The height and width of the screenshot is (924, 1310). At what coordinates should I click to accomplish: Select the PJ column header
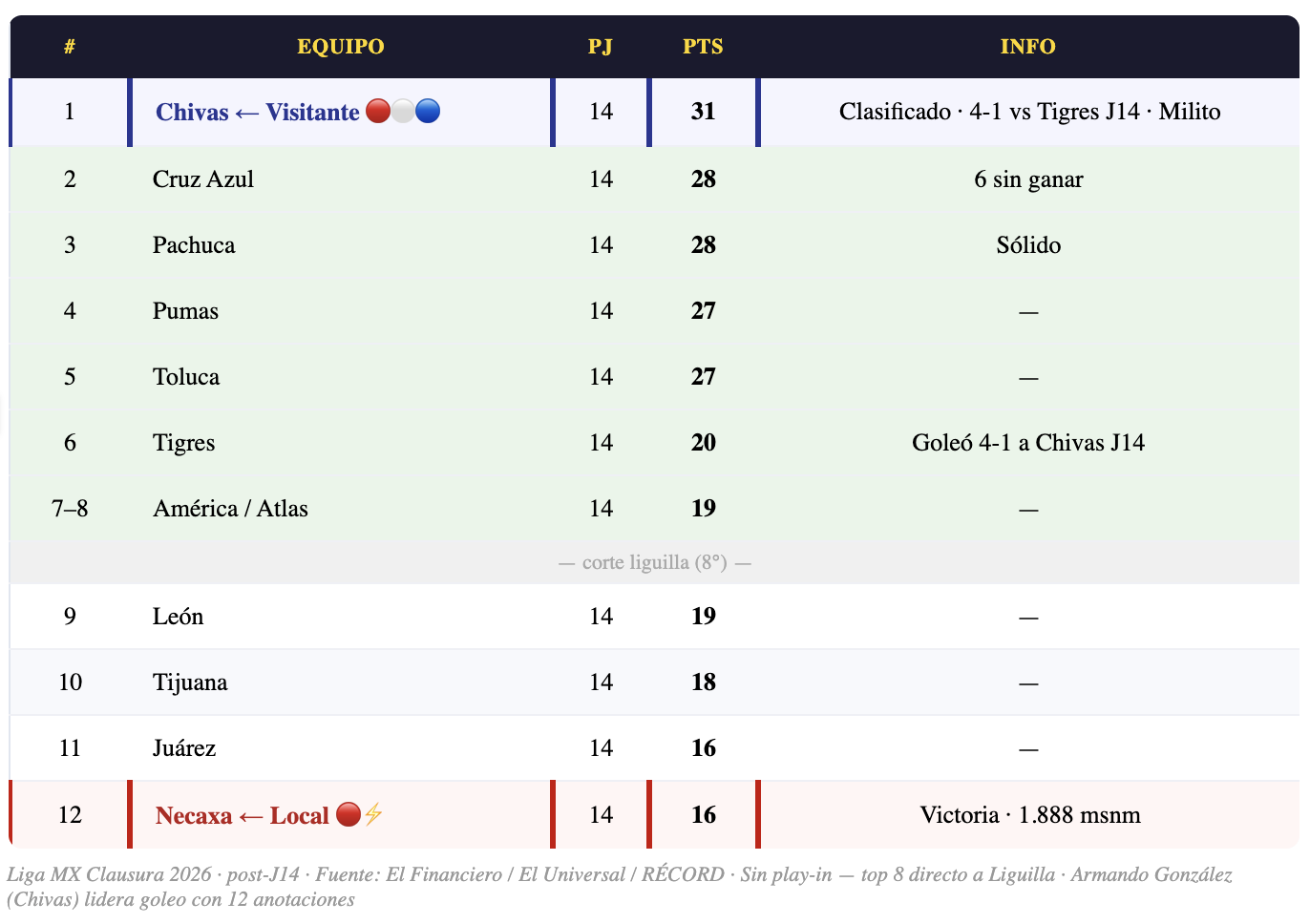601,47
